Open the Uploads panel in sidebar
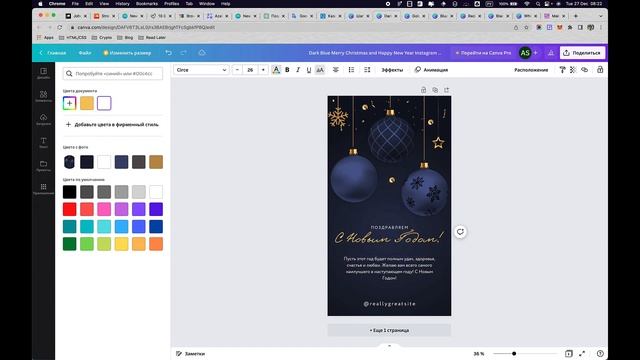This screenshot has height=360, width=640. [43, 120]
